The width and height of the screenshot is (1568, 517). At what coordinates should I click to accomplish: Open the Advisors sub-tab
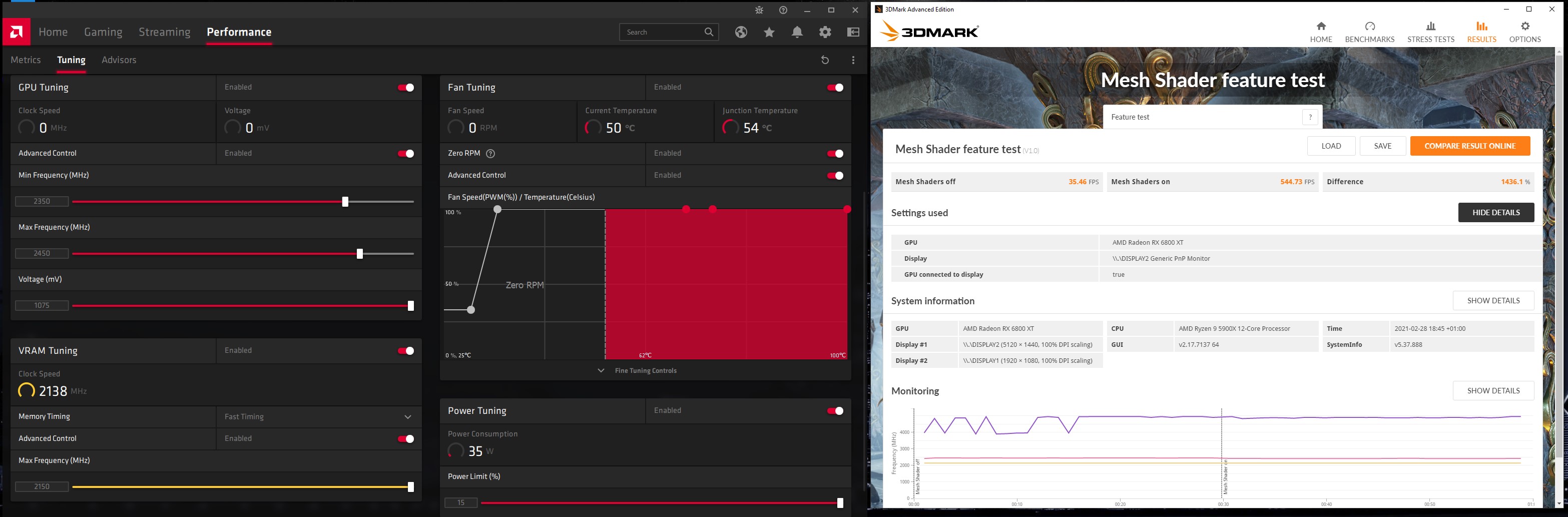119,60
